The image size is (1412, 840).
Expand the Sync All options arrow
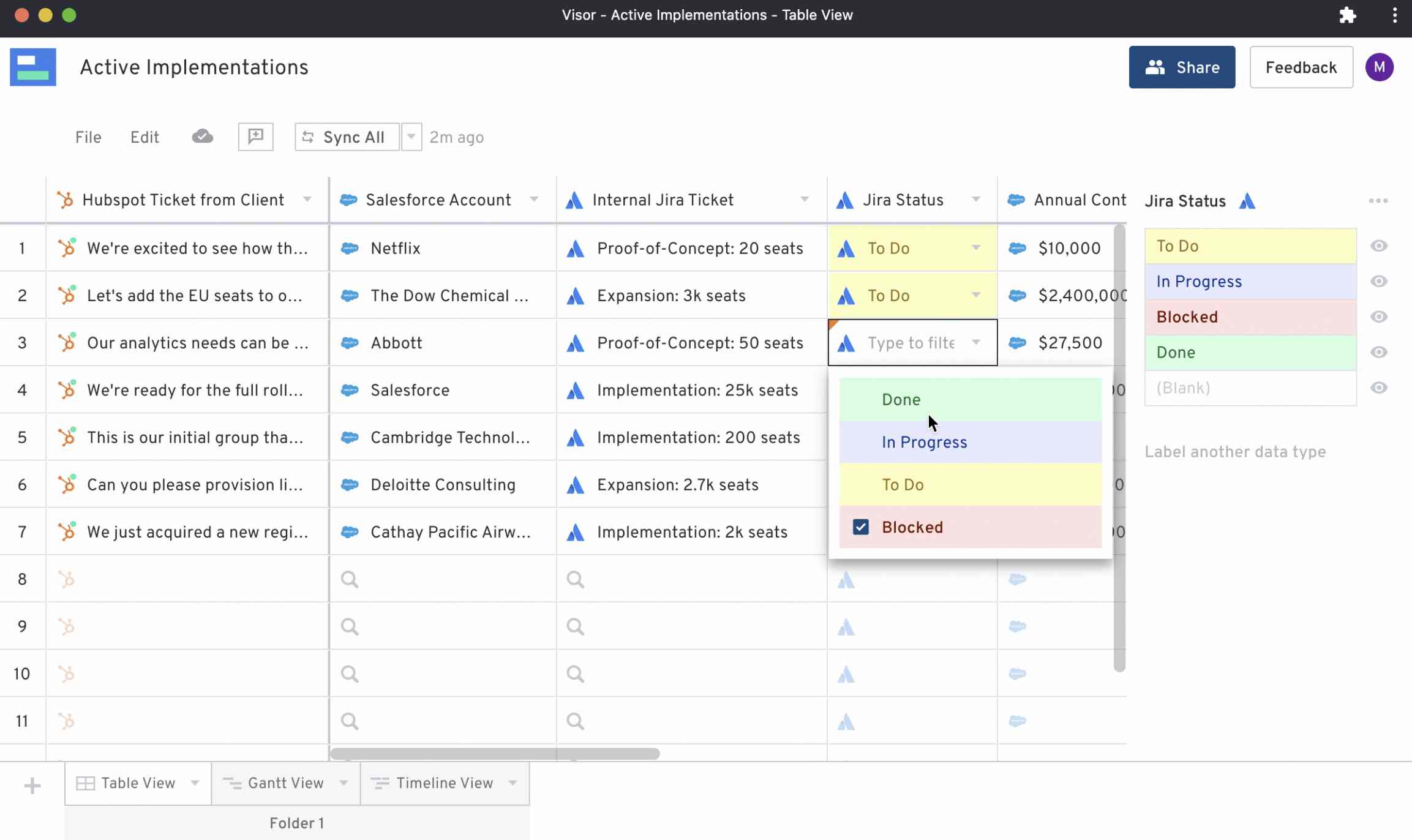(x=411, y=137)
